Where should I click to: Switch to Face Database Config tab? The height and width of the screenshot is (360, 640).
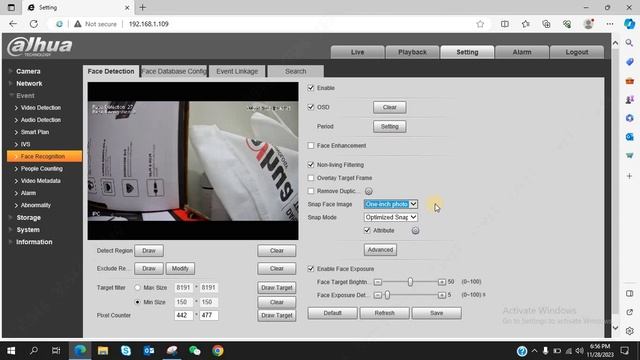tap(174, 71)
